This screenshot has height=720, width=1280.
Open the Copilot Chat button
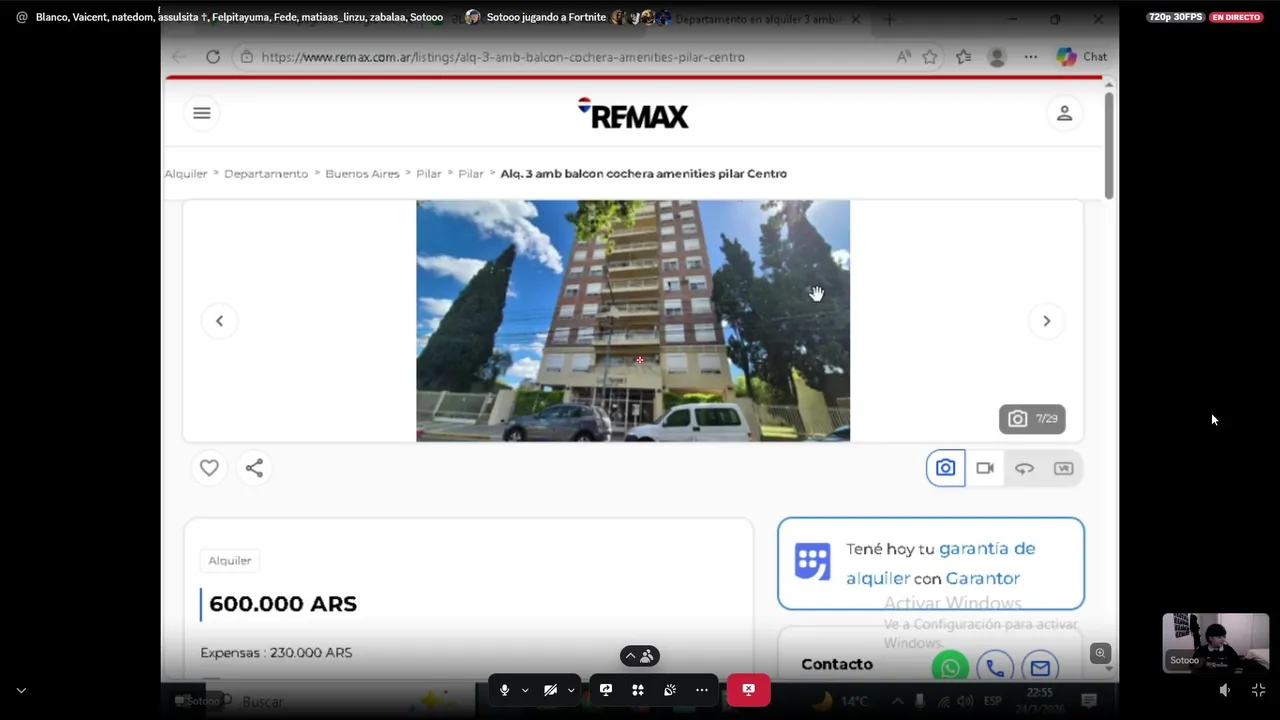[1082, 57]
